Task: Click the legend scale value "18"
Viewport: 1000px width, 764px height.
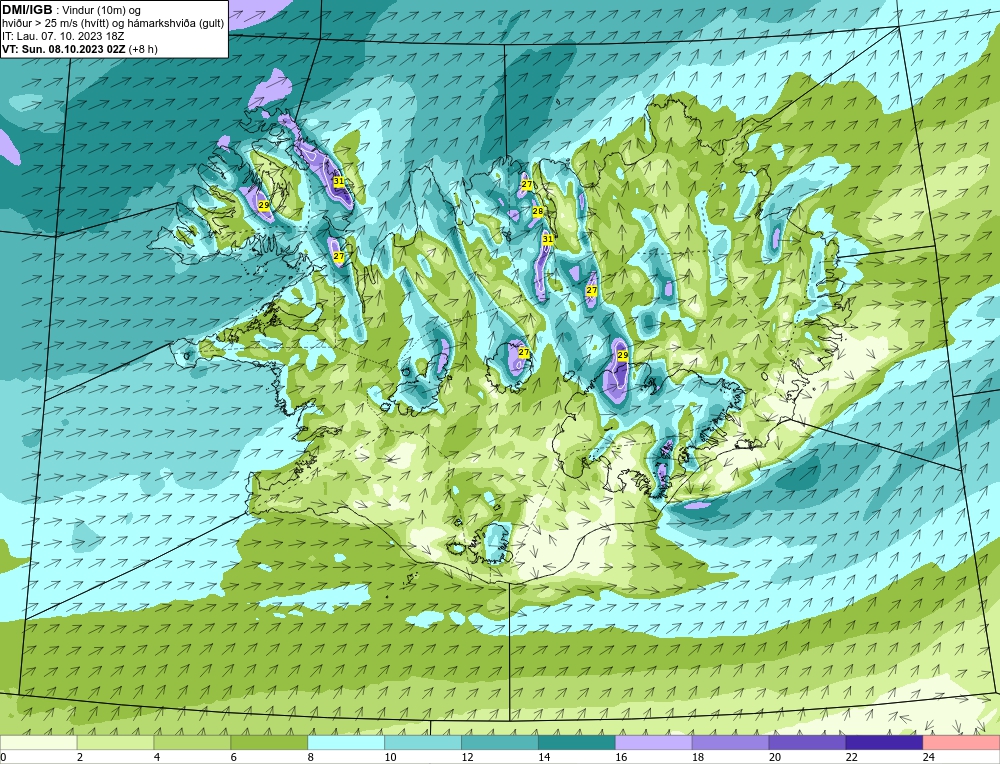Action: (698, 758)
